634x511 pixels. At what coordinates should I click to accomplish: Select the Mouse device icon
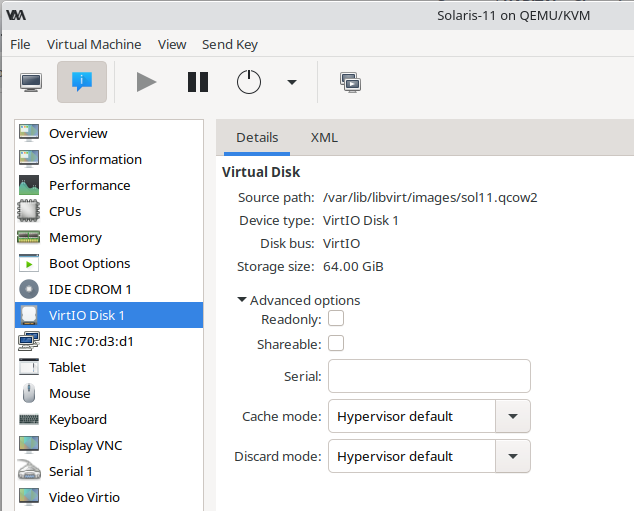click(x=29, y=393)
